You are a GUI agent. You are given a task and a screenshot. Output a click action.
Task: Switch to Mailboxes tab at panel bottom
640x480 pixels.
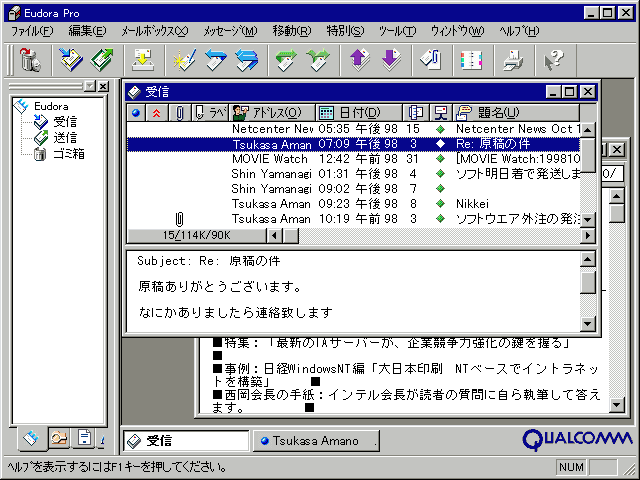32,438
